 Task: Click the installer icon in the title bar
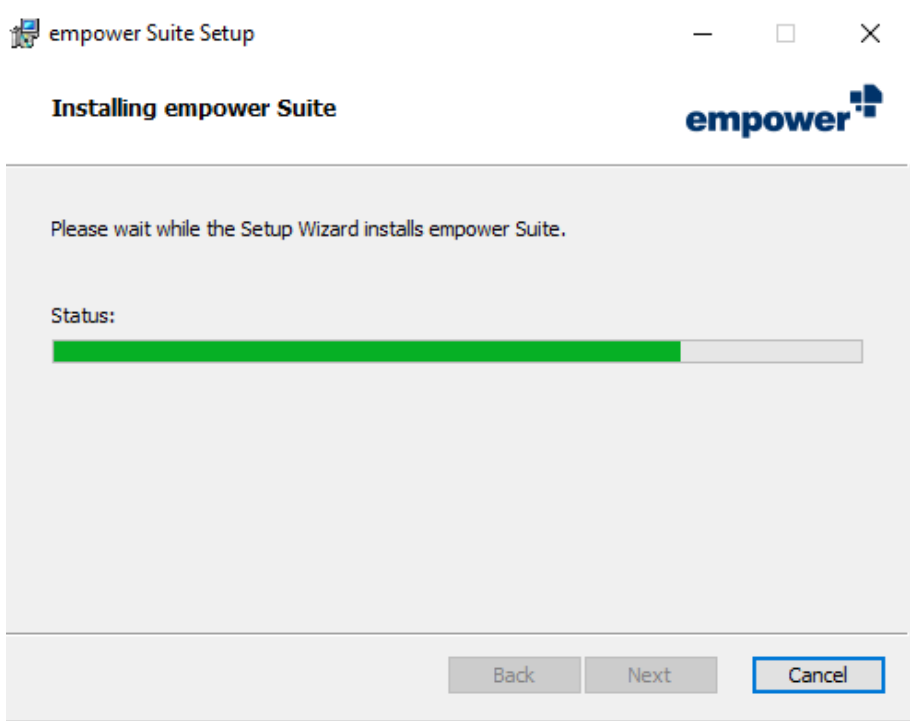pos(25,34)
